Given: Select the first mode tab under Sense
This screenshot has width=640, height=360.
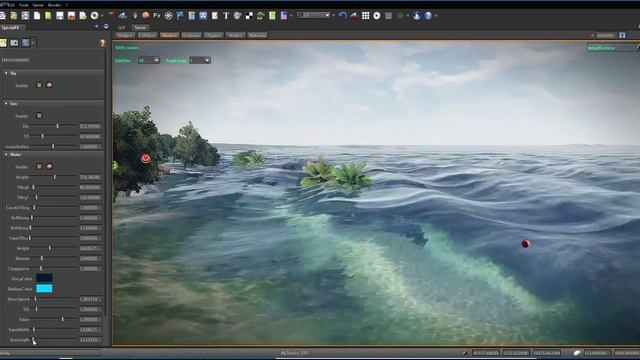Looking at the screenshot, I should tap(125, 35).
